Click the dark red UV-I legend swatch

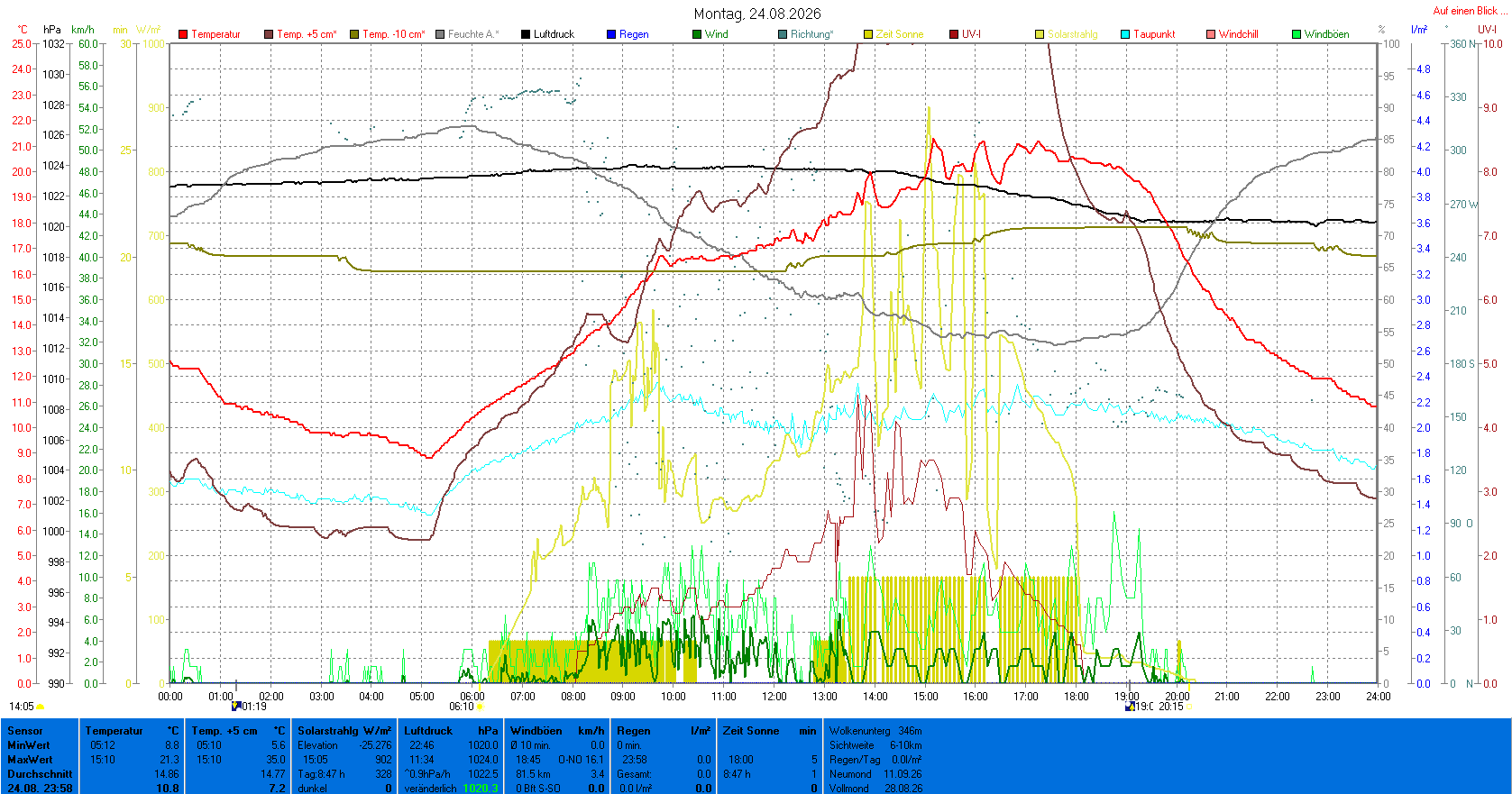pos(954,34)
